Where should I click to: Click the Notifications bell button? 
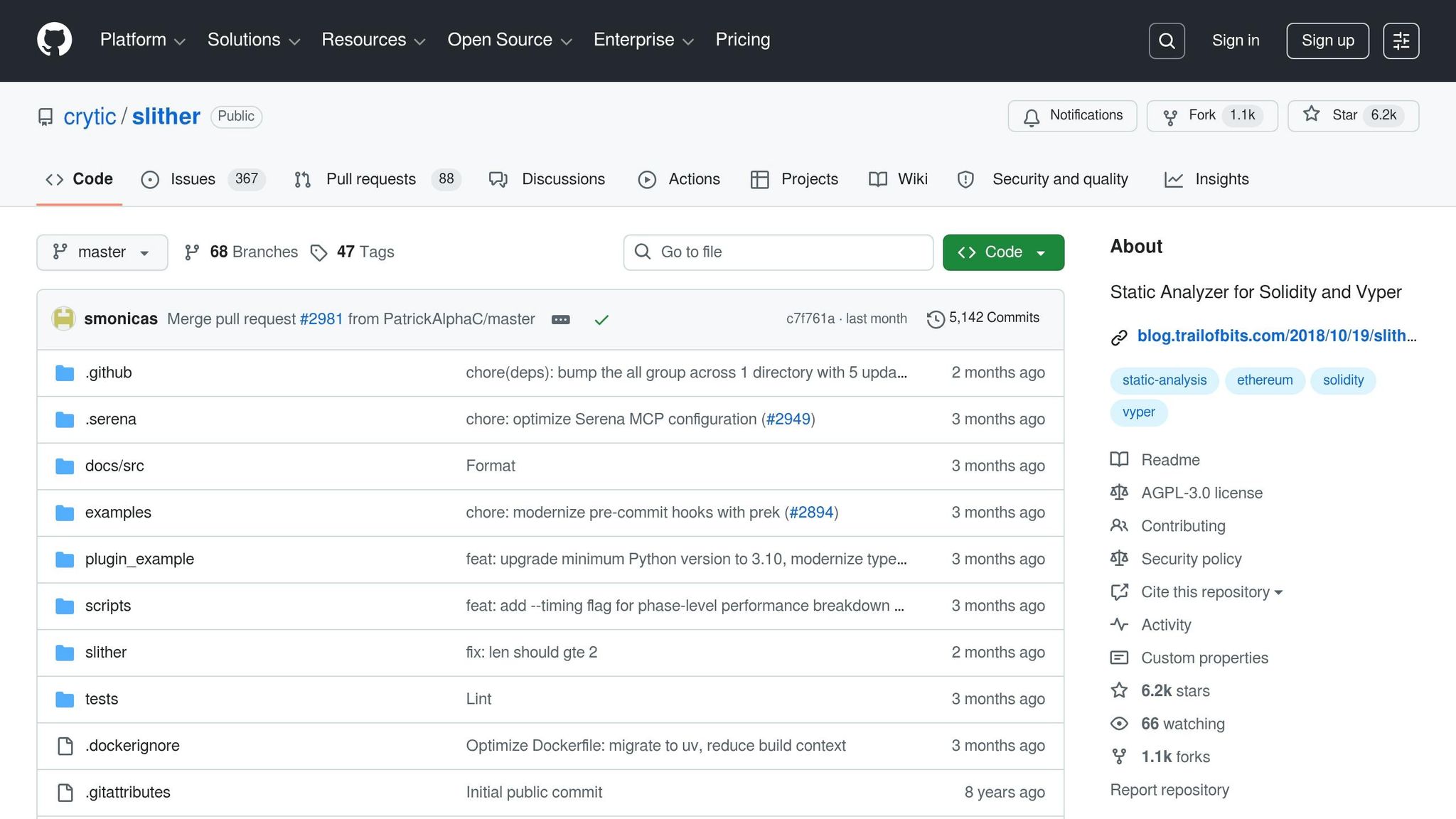[x=1072, y=116]
